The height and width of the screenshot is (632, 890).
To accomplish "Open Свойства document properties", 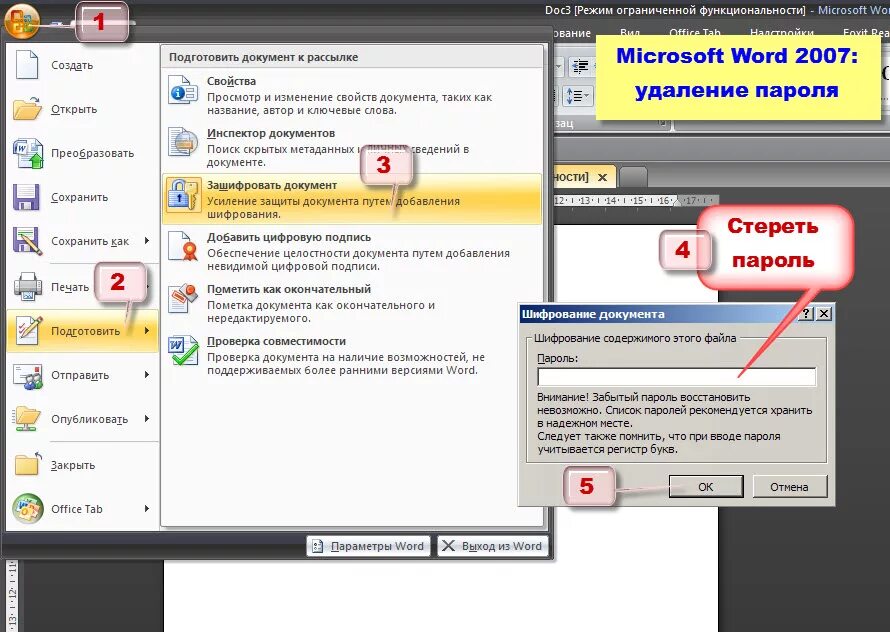I will coord(352,95).
